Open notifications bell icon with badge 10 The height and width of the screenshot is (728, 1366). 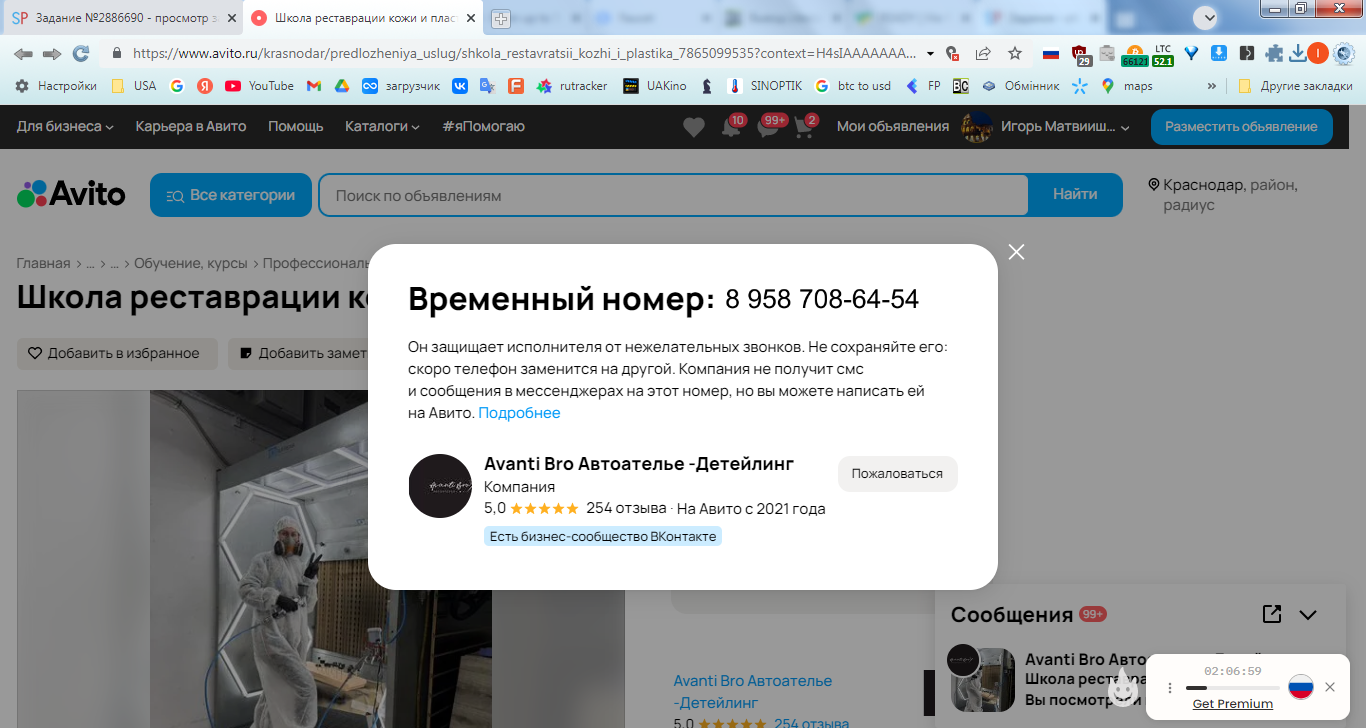click(x=732, y=128)
